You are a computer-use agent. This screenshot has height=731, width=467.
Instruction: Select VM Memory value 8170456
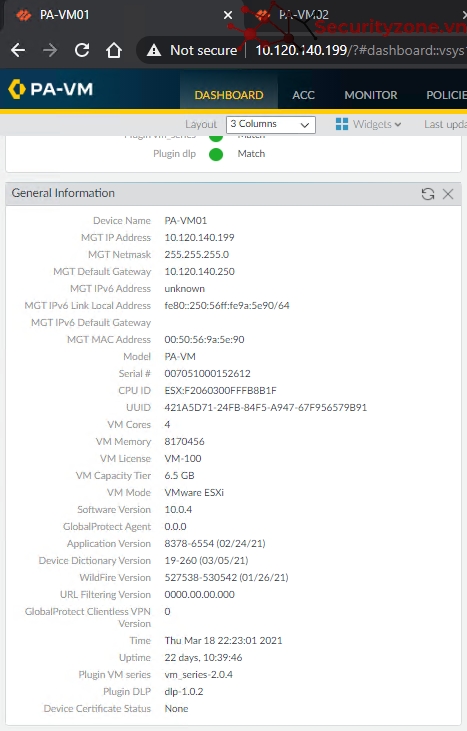[185, 441]
